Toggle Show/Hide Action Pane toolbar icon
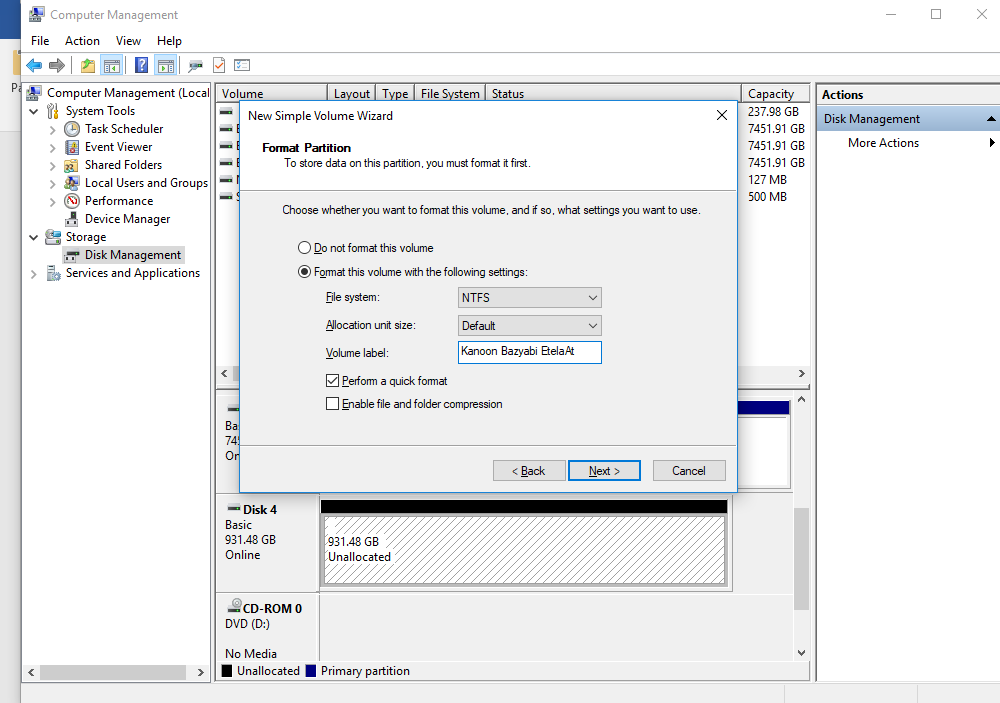 click(165, 66)
